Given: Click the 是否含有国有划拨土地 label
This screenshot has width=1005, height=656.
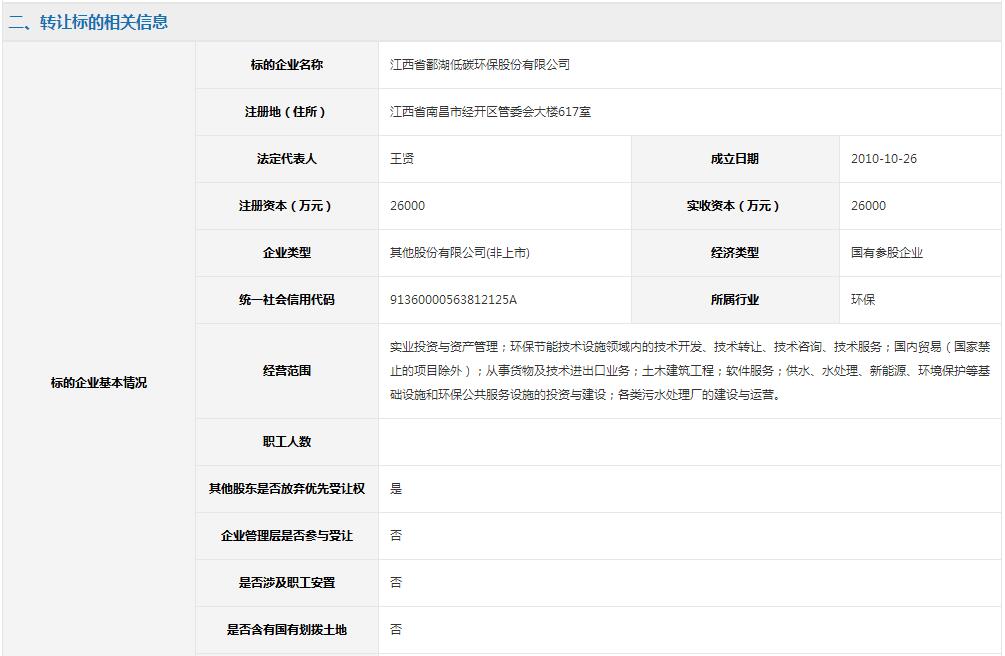Looking at the screenshot, I should [287, 630].
